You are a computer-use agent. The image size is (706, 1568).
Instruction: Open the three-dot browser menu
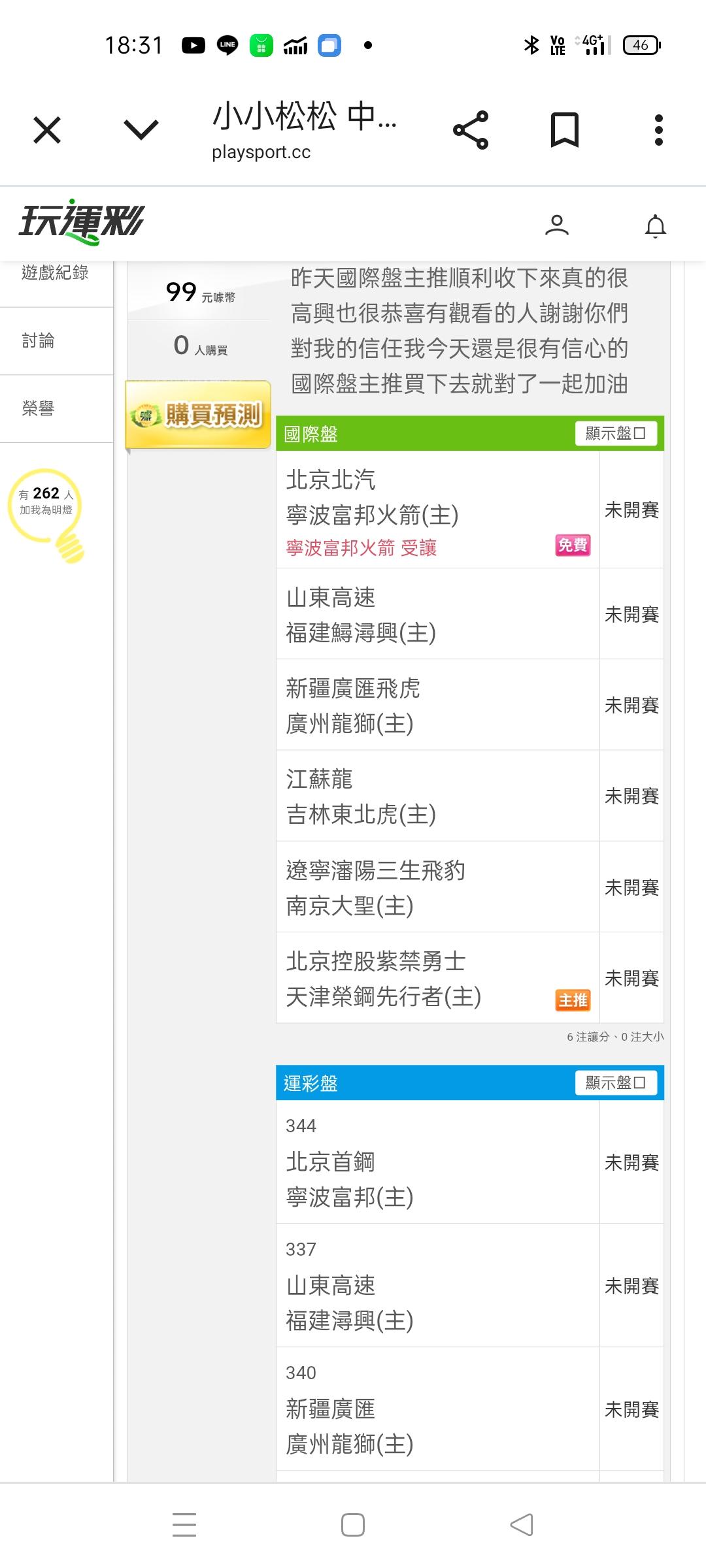[x=658, y=130]
